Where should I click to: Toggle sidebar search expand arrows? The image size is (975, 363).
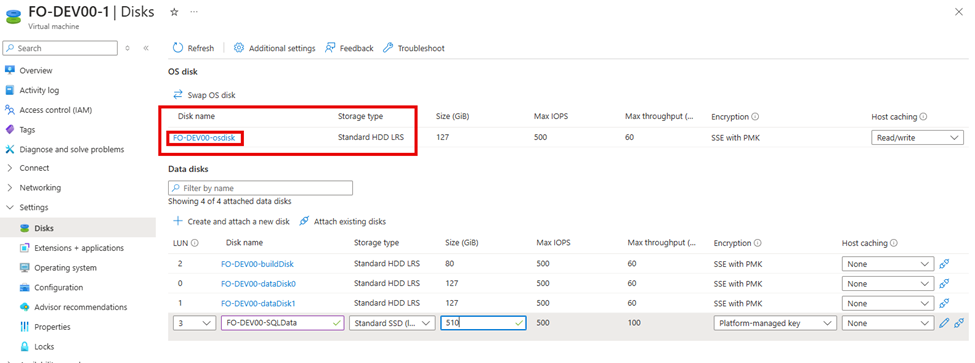[127, 48]
